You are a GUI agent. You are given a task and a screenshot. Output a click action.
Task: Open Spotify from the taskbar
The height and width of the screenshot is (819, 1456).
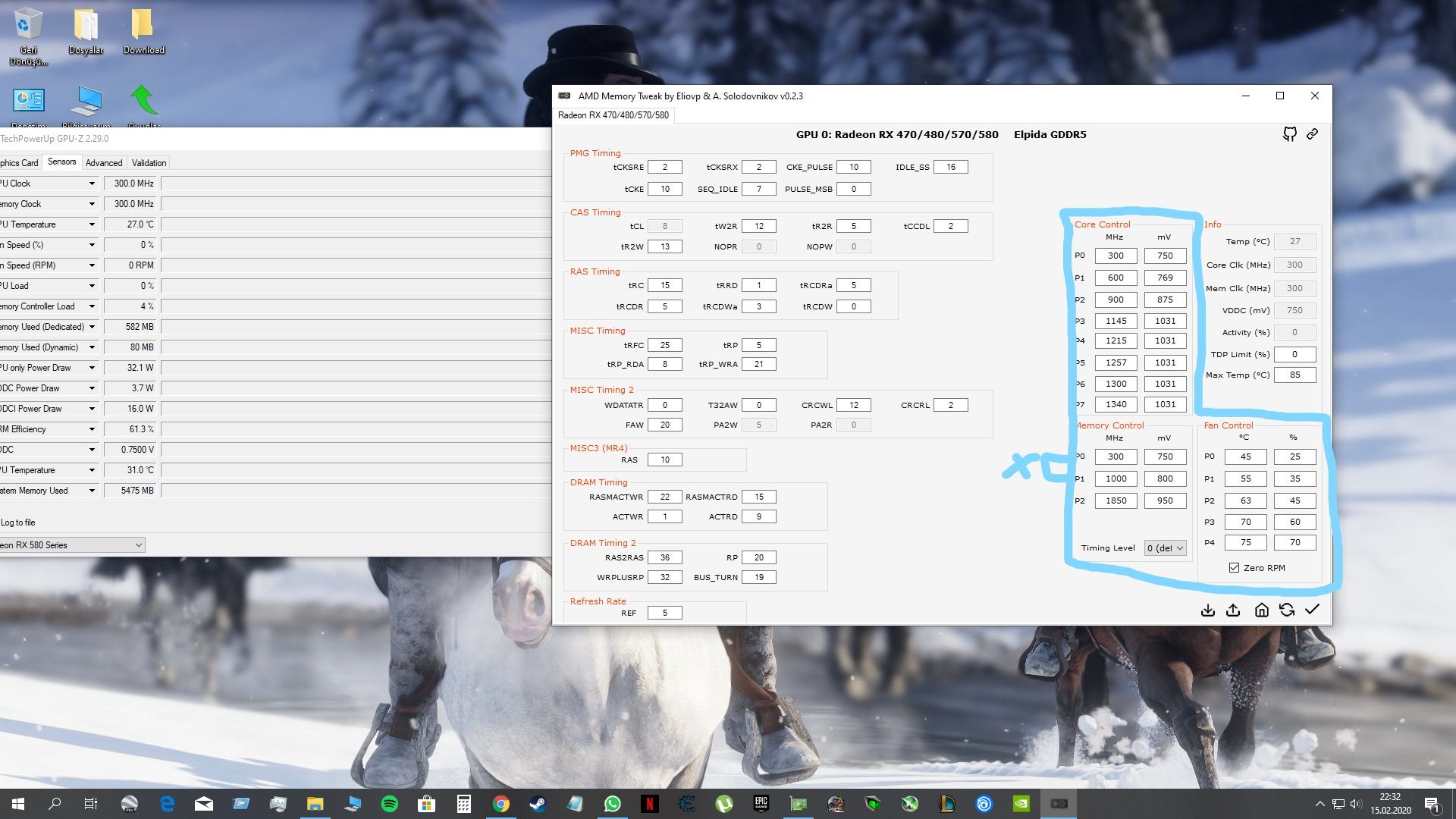pyautogui.click(x=390, y=804)
